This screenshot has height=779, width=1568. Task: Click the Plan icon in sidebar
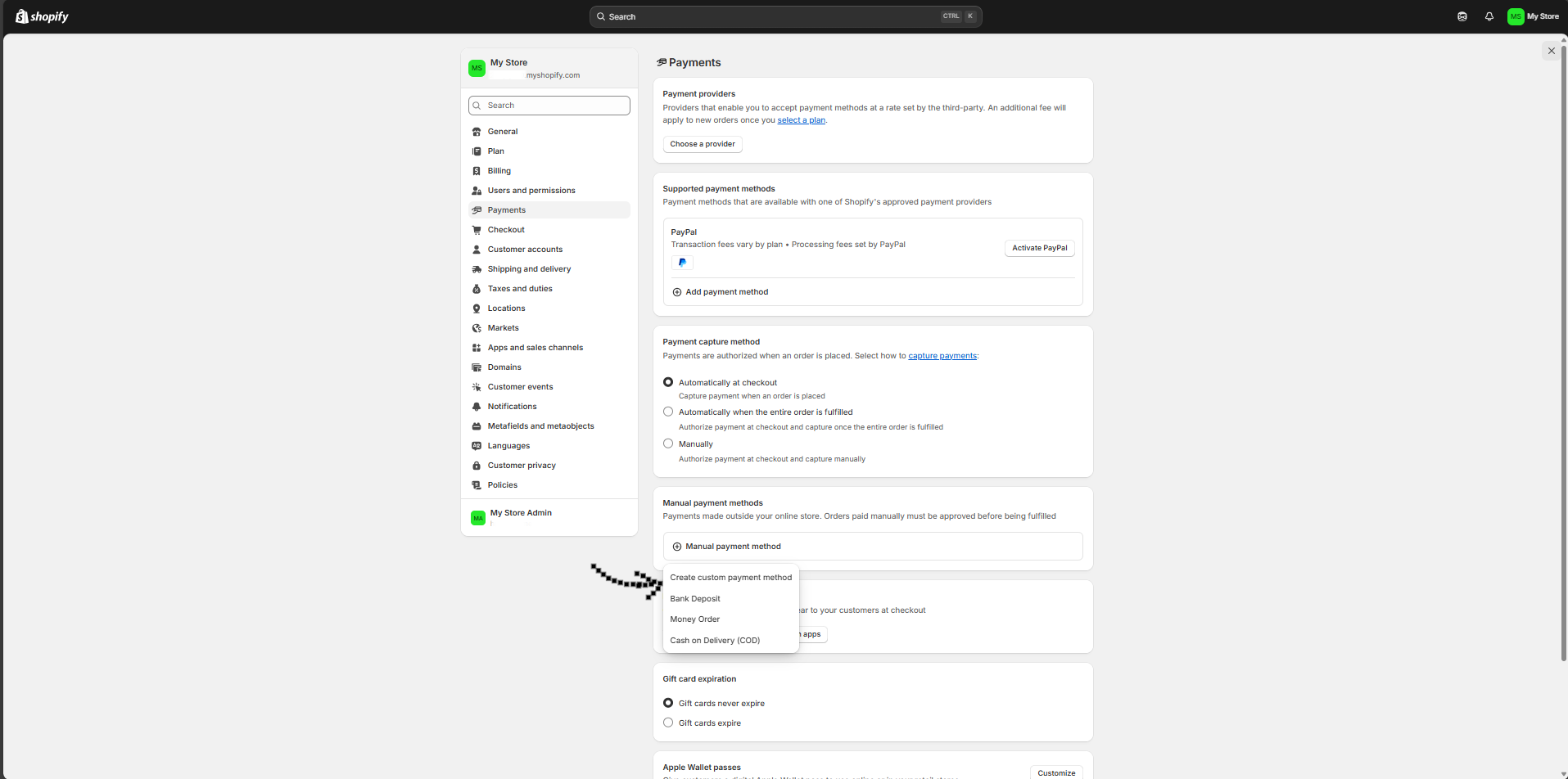click(x=477, y=151)
